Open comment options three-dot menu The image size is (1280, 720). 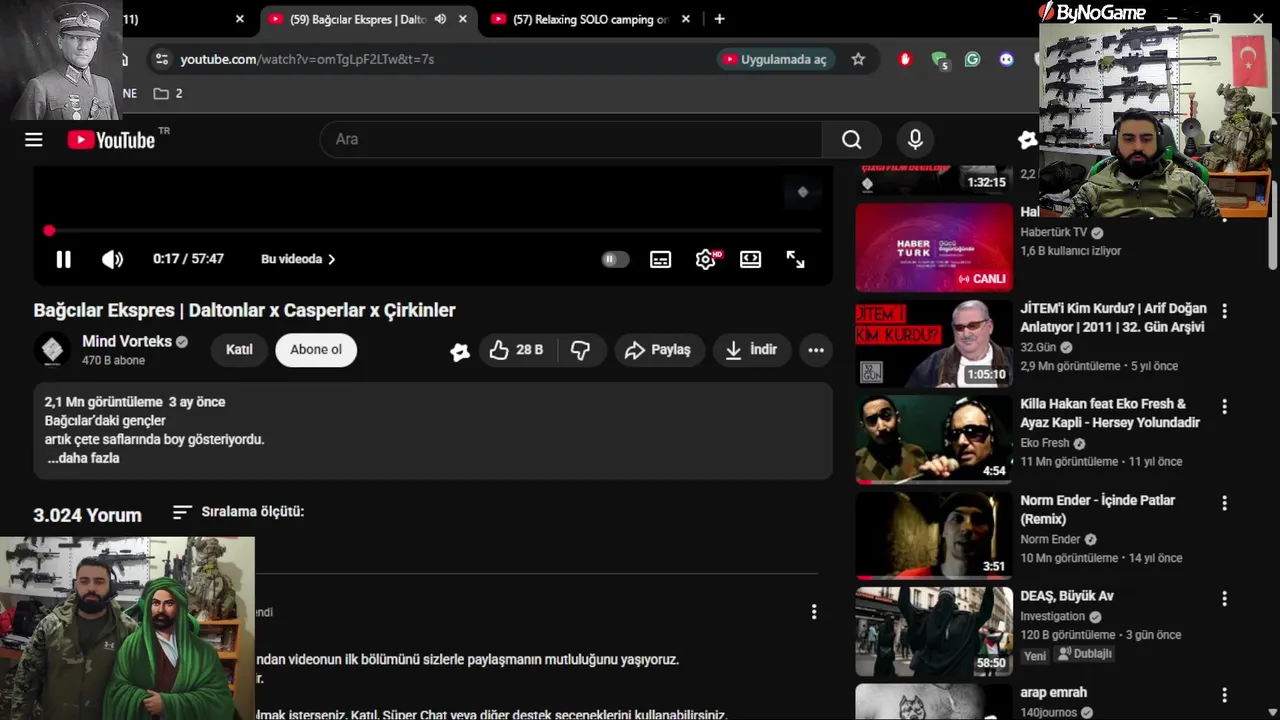point(814,612)
